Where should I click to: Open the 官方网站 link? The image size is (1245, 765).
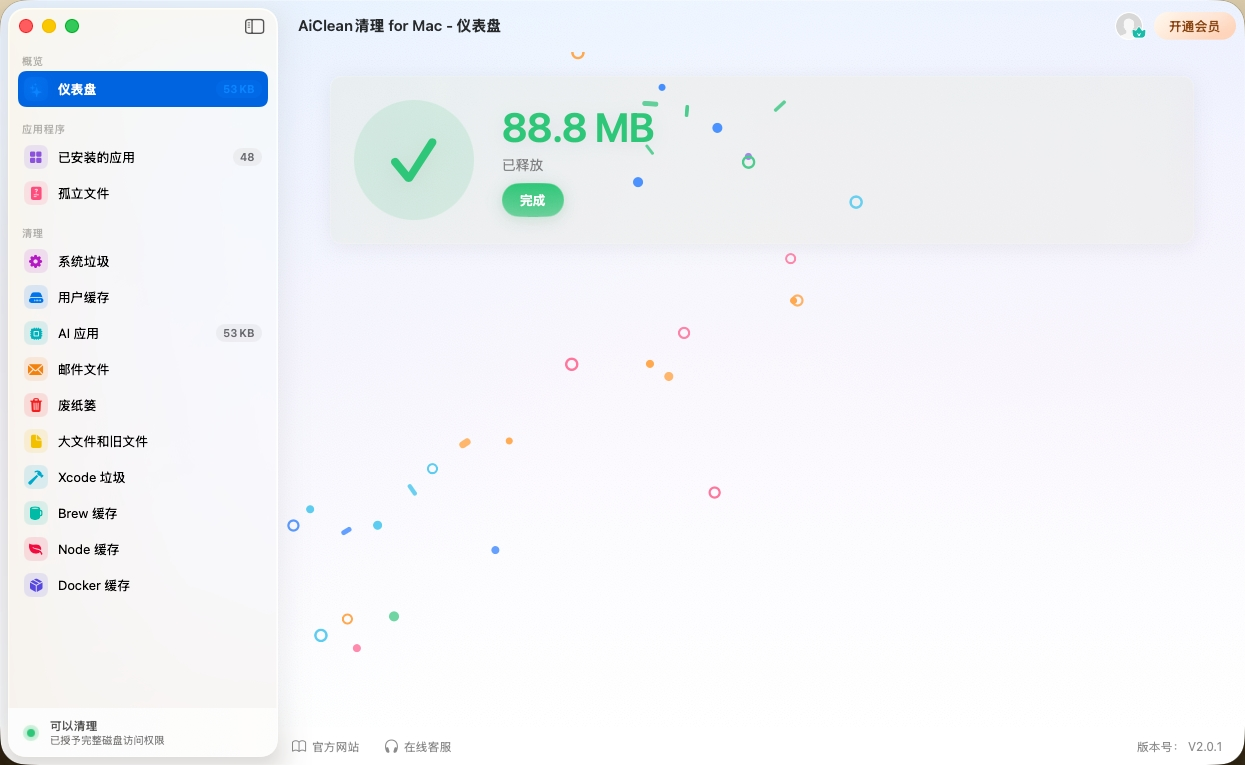325,747
